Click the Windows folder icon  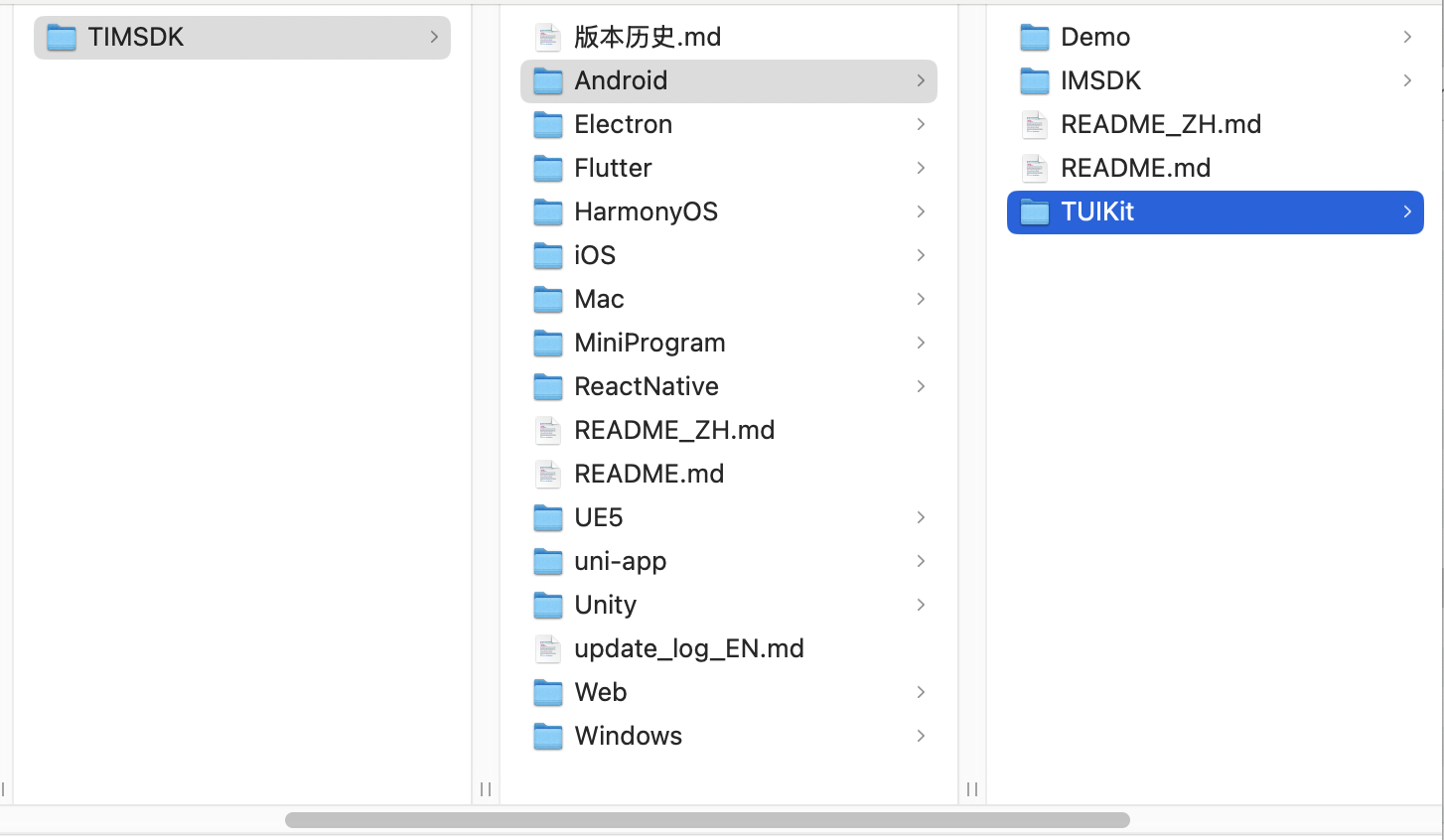548,737
